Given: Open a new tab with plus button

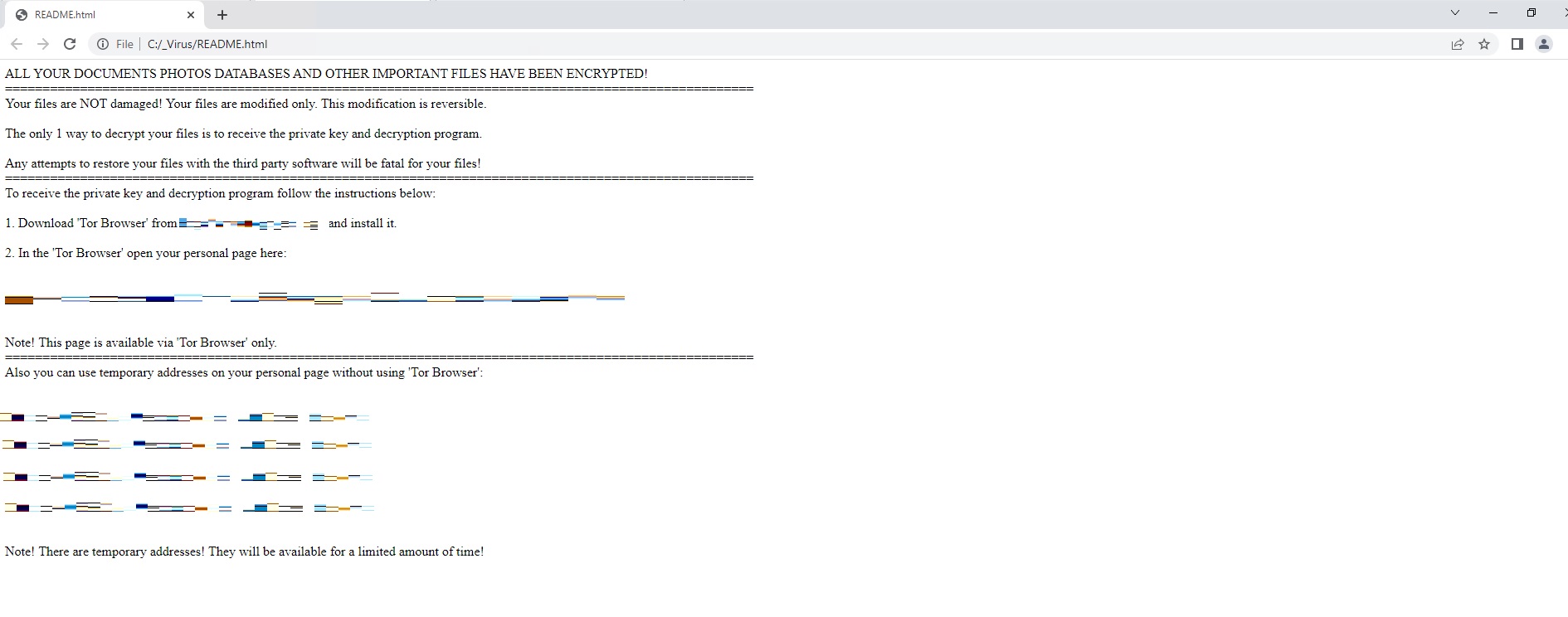Looking at the screenshot, I should pyautogui.click(x=222, y=14).
